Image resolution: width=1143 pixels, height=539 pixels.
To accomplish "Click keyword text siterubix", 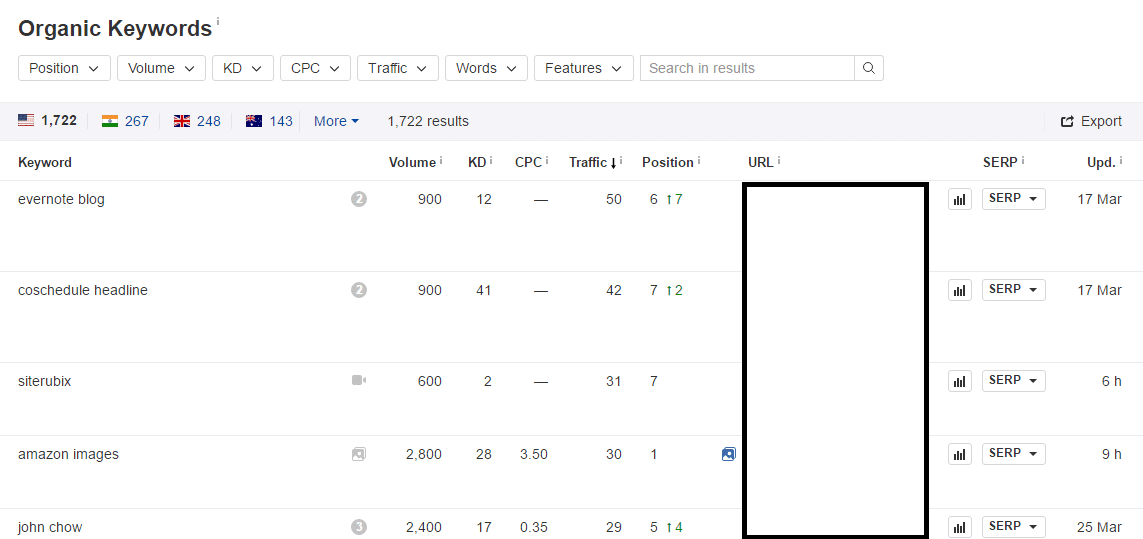I will tap(44, 381).
